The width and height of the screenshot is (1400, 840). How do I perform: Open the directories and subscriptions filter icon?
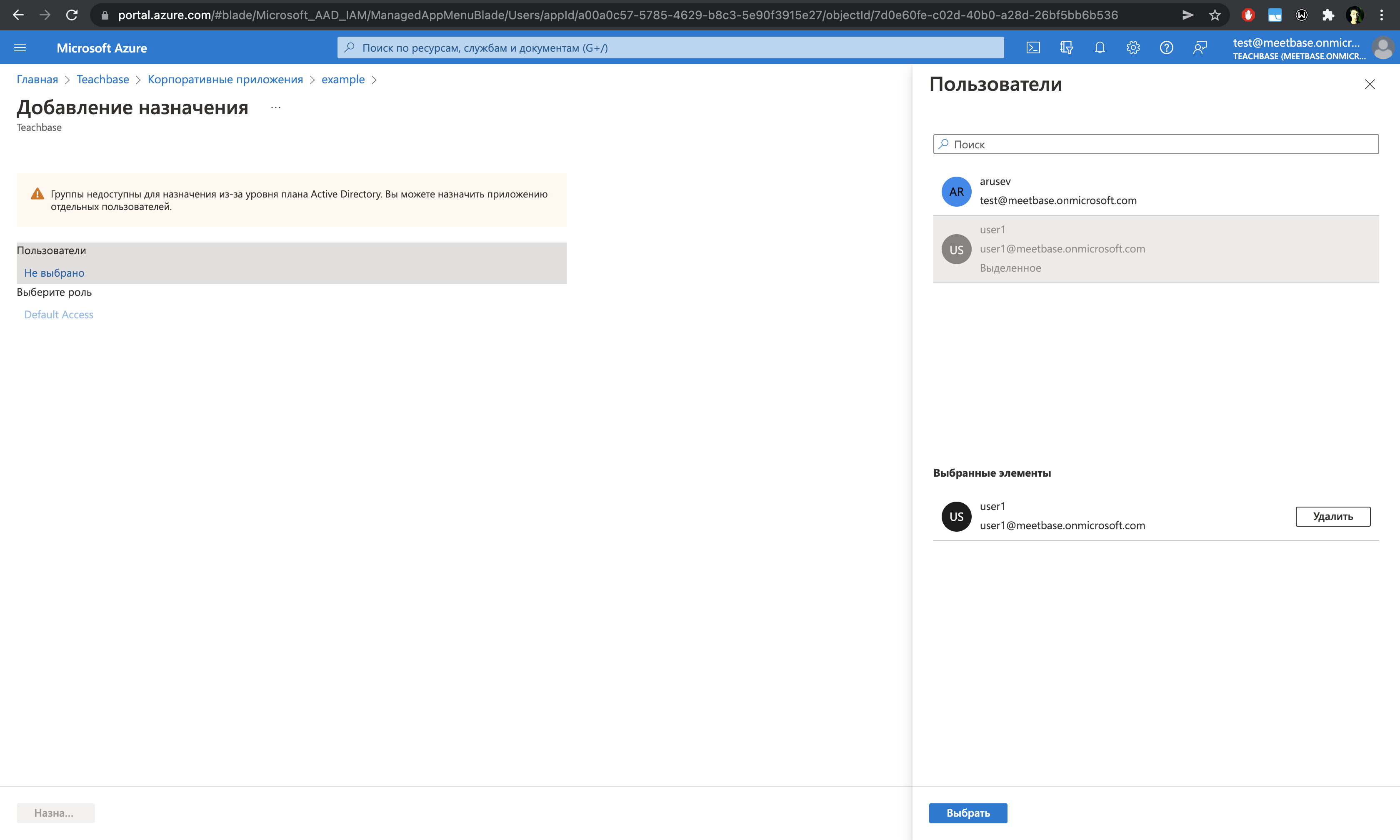coord(1066,47)
